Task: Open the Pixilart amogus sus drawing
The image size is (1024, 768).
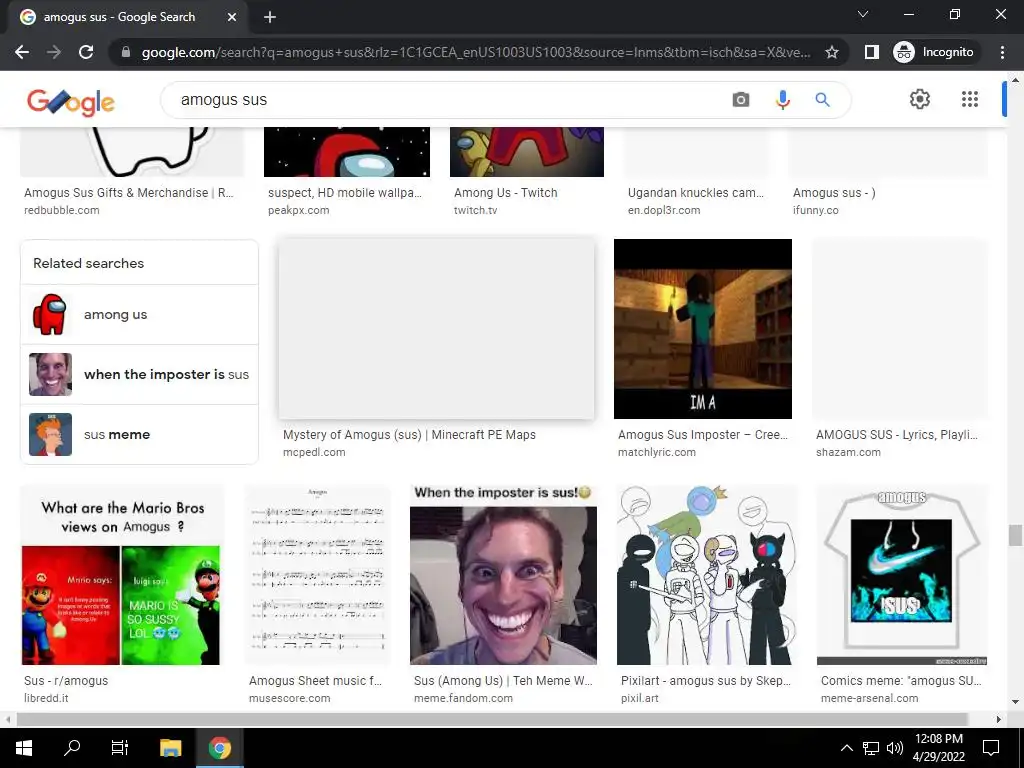Action: (x=707, y=575)
